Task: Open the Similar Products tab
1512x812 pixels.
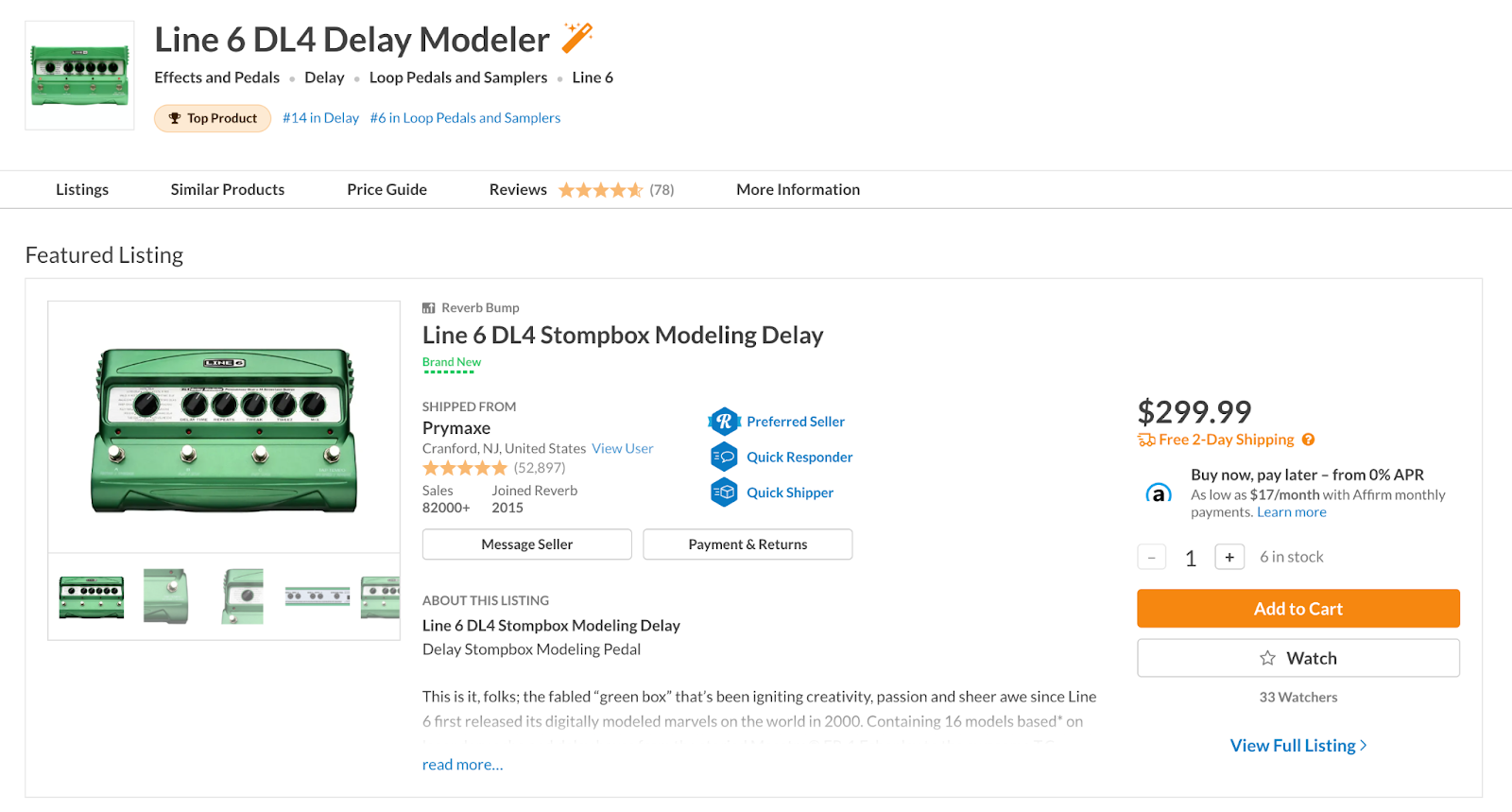Action: (227, 190)
